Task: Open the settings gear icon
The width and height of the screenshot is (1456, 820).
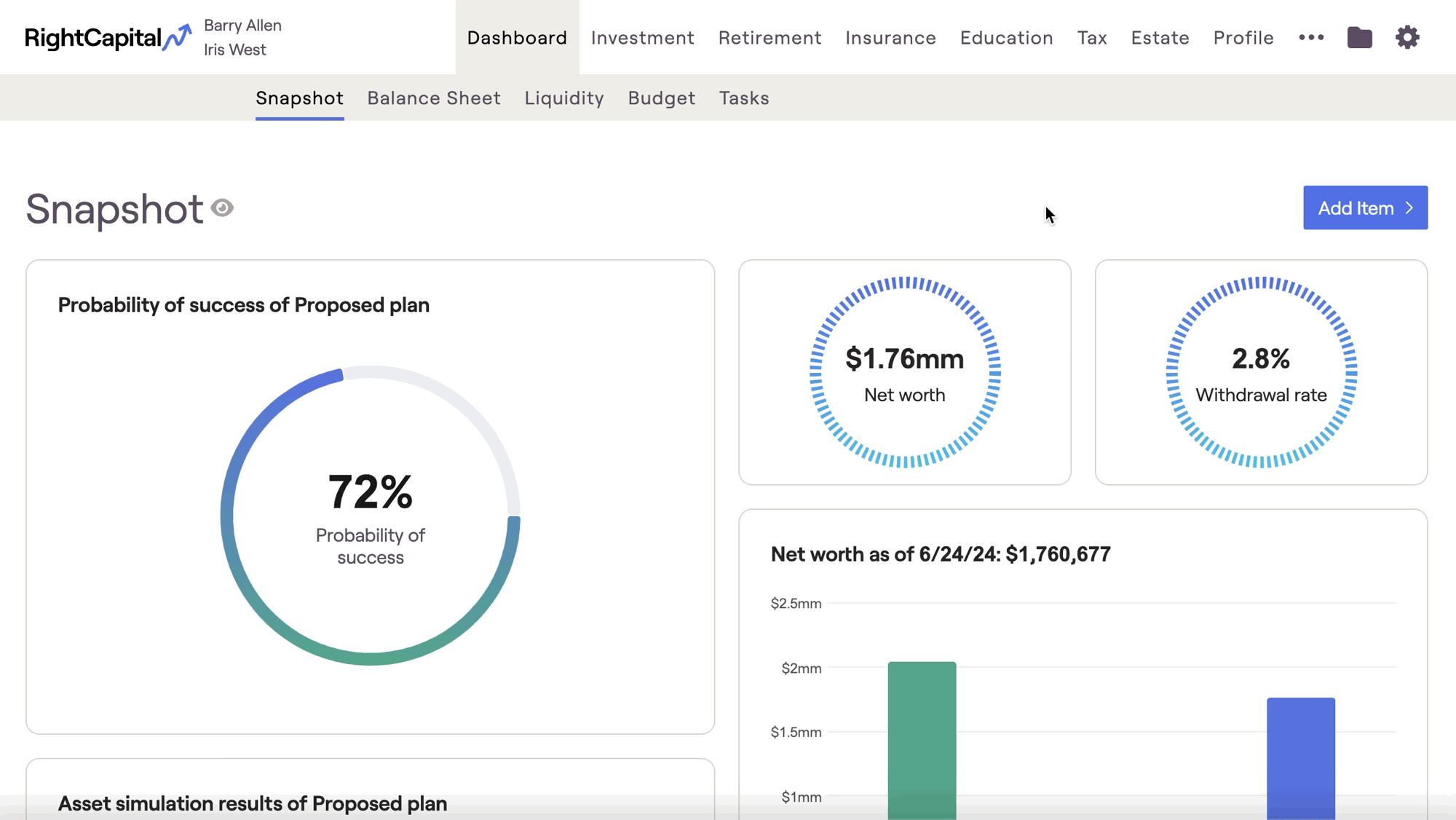Action: coord(1407,37)
